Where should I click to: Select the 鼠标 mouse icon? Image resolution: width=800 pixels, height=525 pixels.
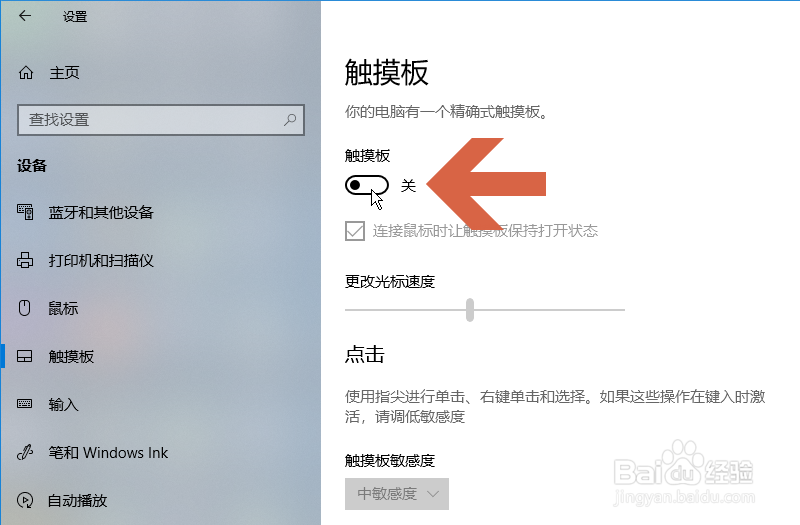coord(24,308)
